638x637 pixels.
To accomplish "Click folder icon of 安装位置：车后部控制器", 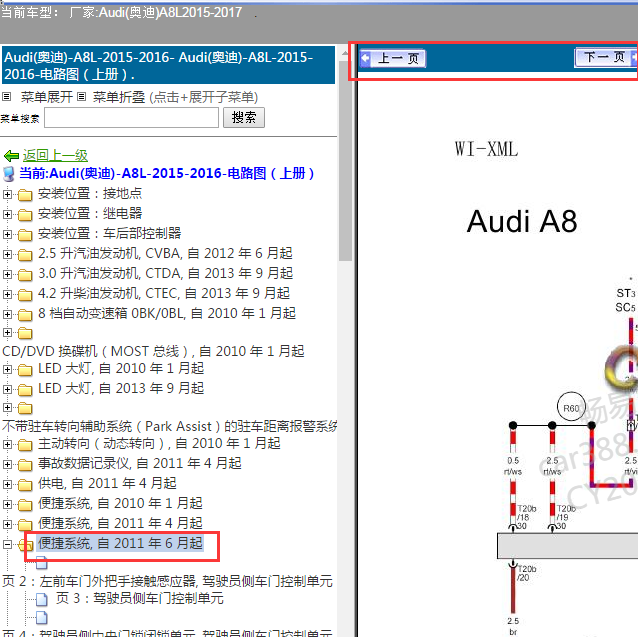I will (25, 235).
